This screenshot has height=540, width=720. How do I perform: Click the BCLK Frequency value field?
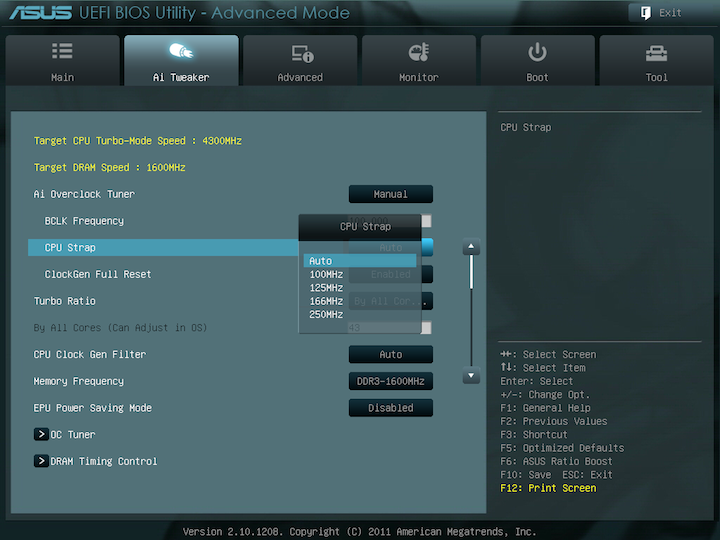[390, 221]
